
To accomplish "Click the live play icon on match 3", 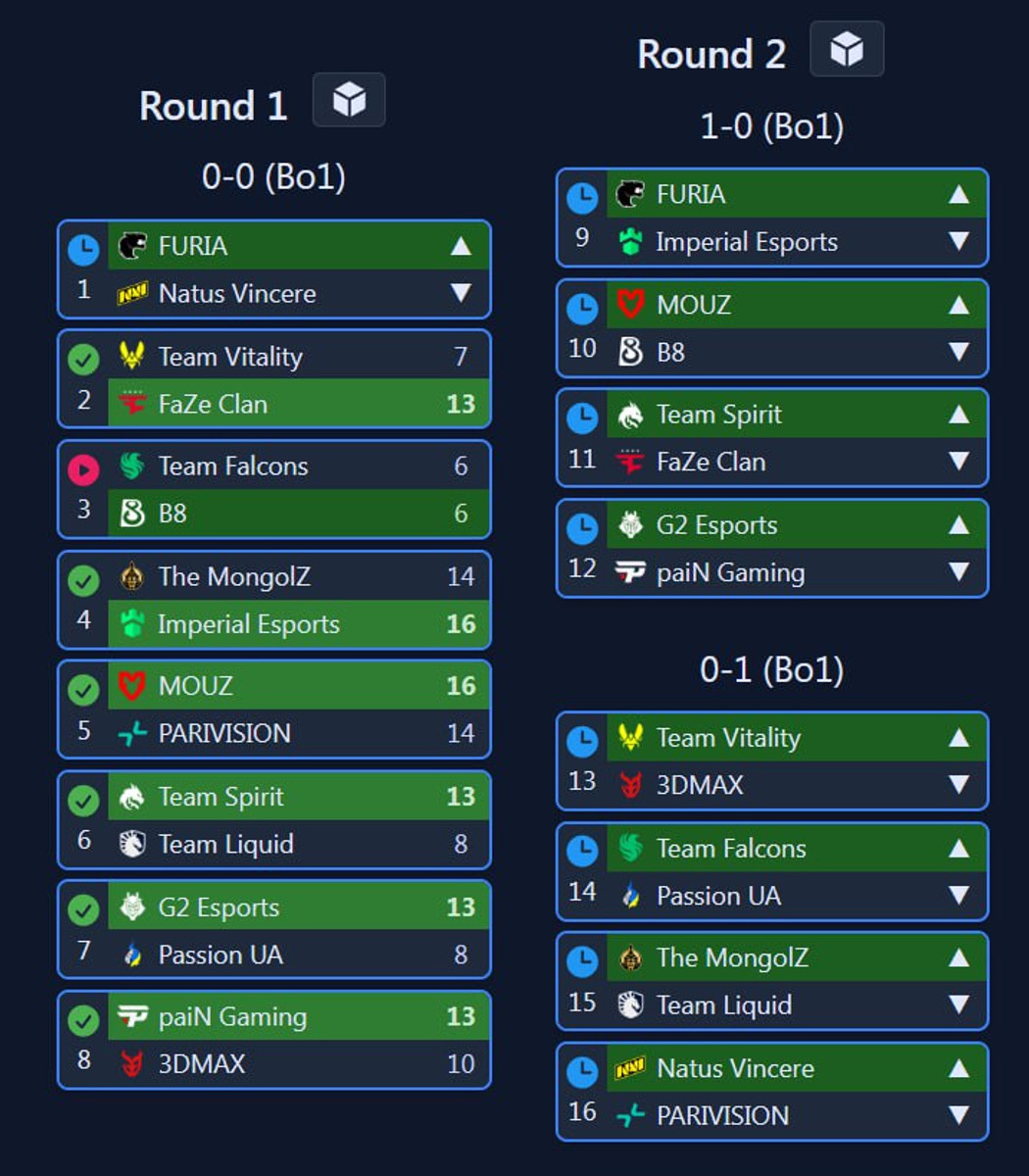I will click(83, 470).
